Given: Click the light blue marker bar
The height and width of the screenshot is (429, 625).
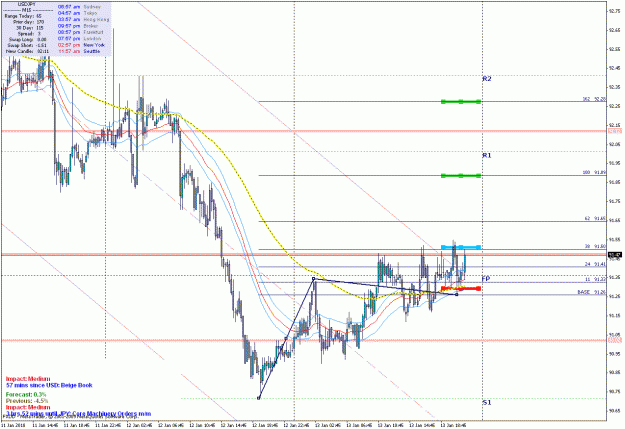Looking at the screenshot, I should coord(461,247).
